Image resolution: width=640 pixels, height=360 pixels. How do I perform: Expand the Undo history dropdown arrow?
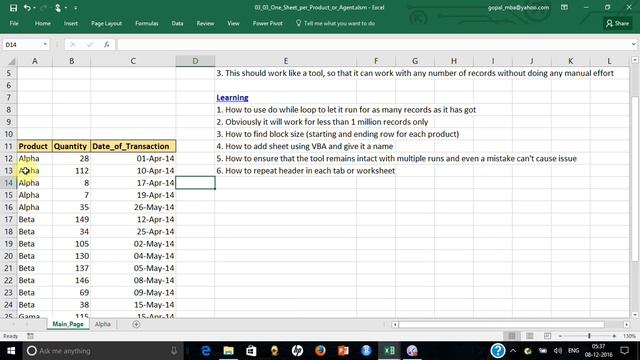click(34, 7)
